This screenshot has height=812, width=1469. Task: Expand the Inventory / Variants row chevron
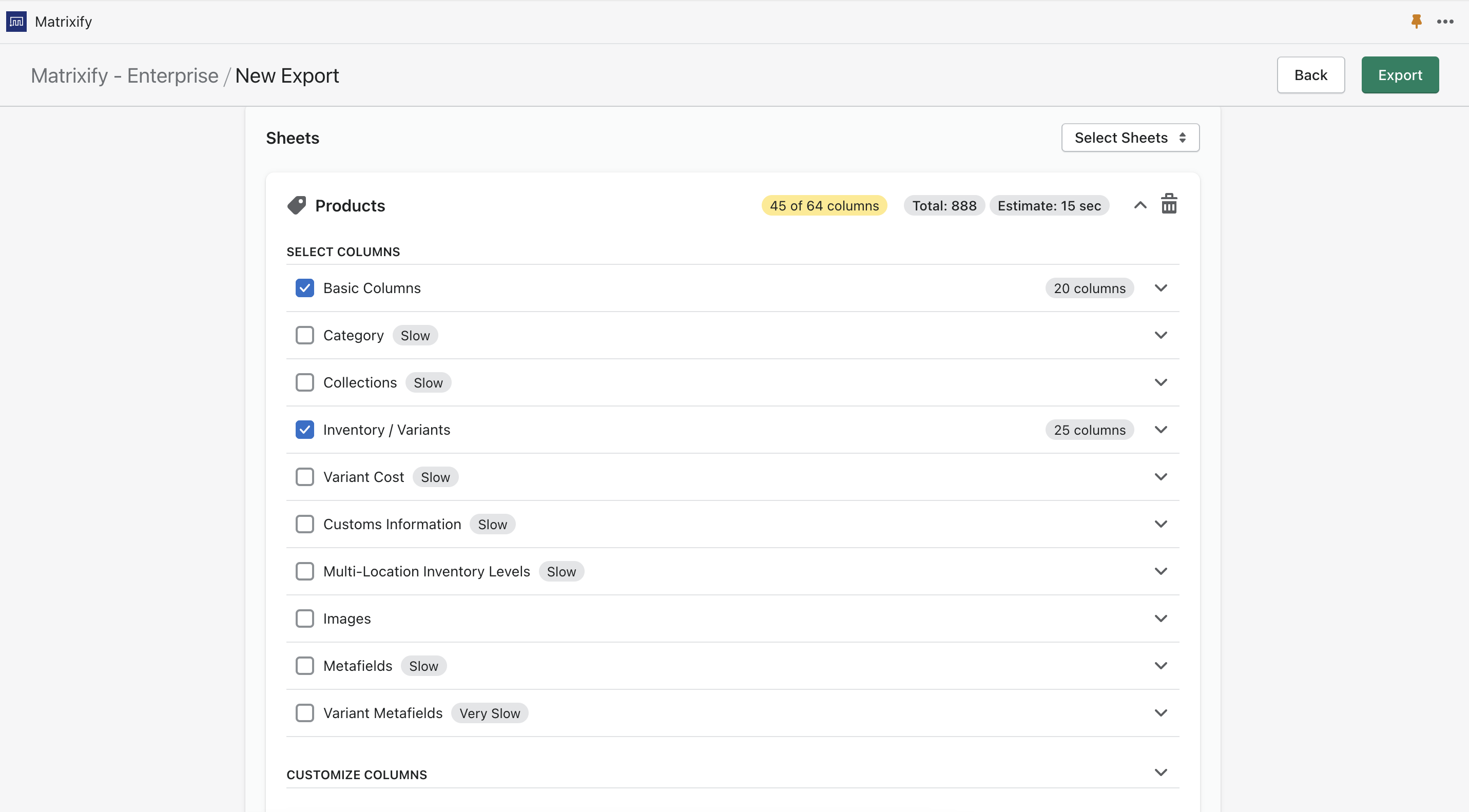click(1161, 430)
